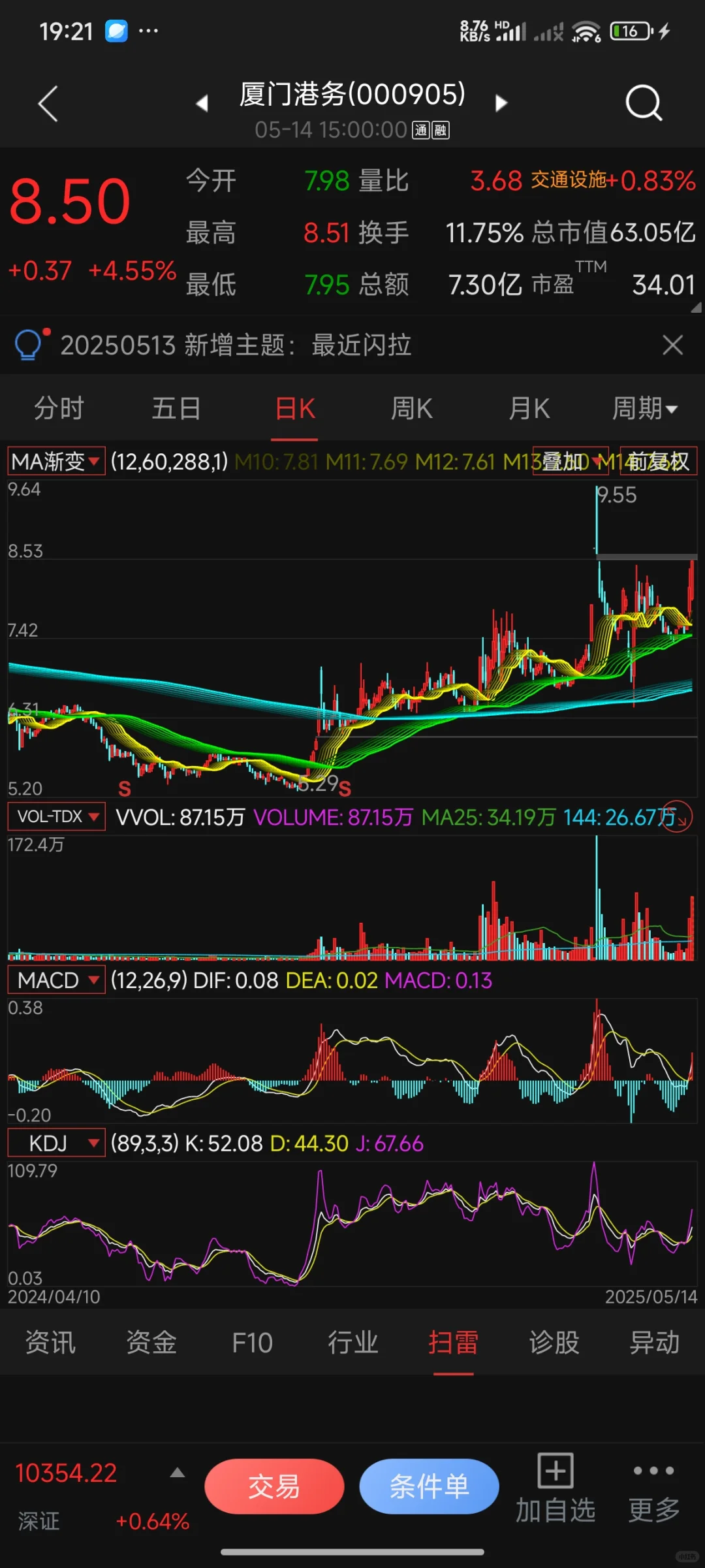The height and width of the screenshot is (1568, 705).
Task: Tap the MACD histogram chart
Action: (x=352, y=1061)
